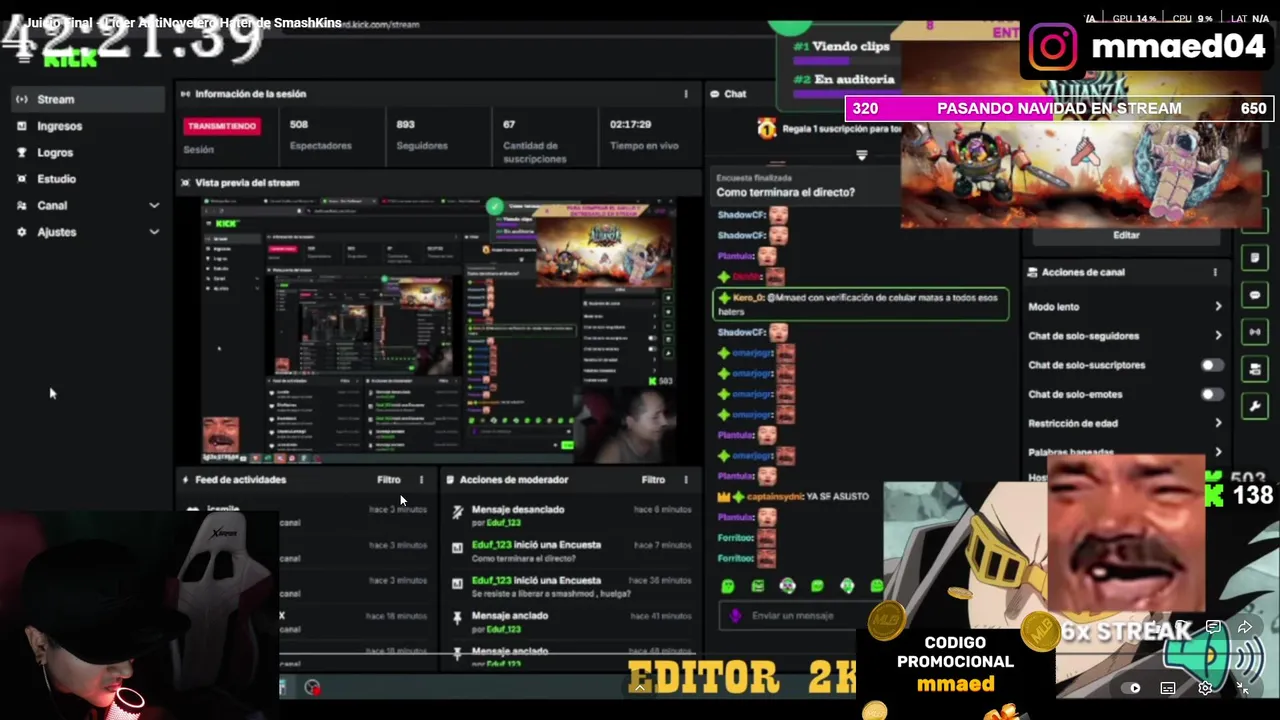The height and width of the screenshot is (720, 1280).
Task: Click the 'Regala 1 suscripción' gift banner
Action: [x=830, y=128]
